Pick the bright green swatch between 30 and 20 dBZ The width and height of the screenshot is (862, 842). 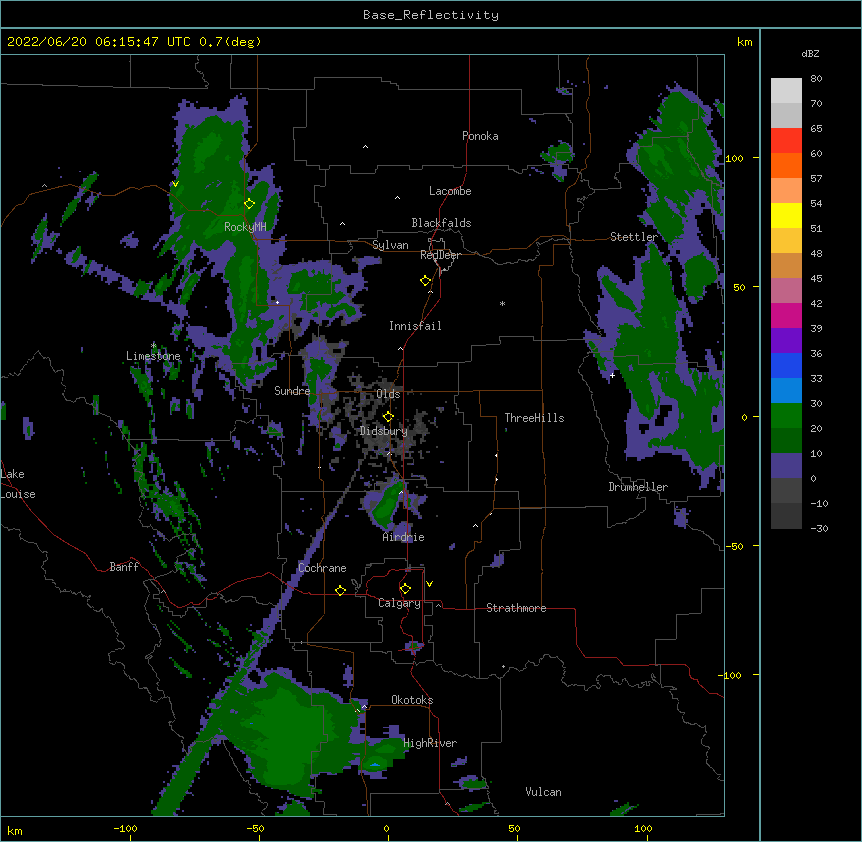[786, 416]
